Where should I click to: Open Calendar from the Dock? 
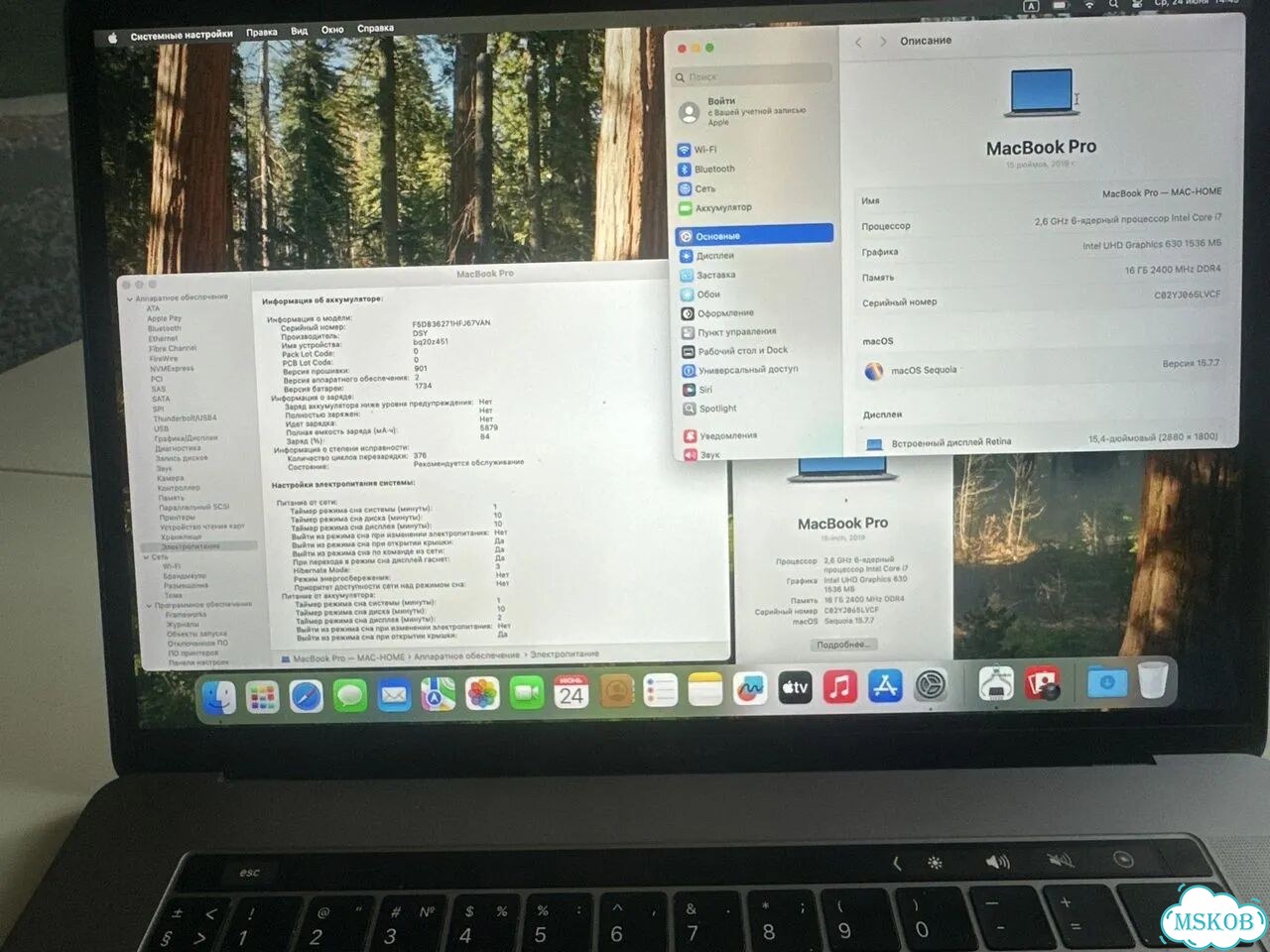point(571,692)
